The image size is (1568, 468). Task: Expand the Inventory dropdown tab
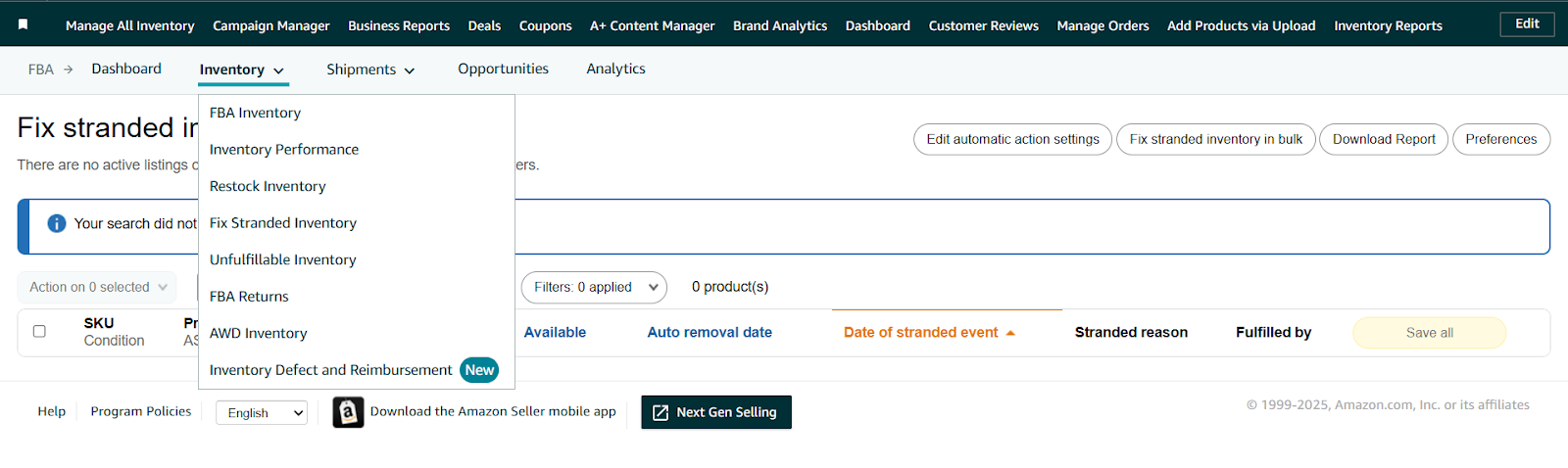click(242, 70)
